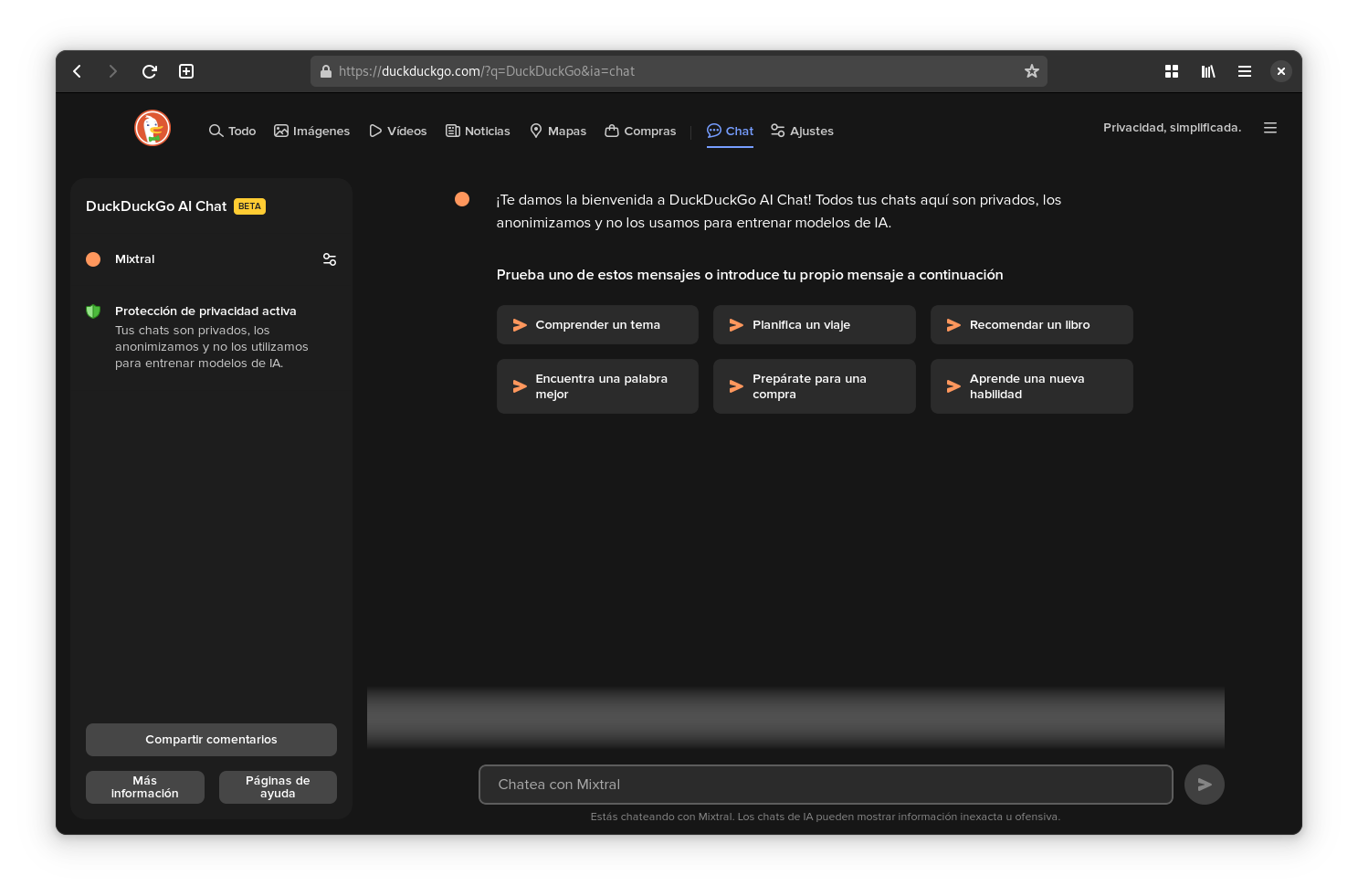Click the green privacy shield icon
This screenshot has height=896, width=1358.
pos(93,311)
